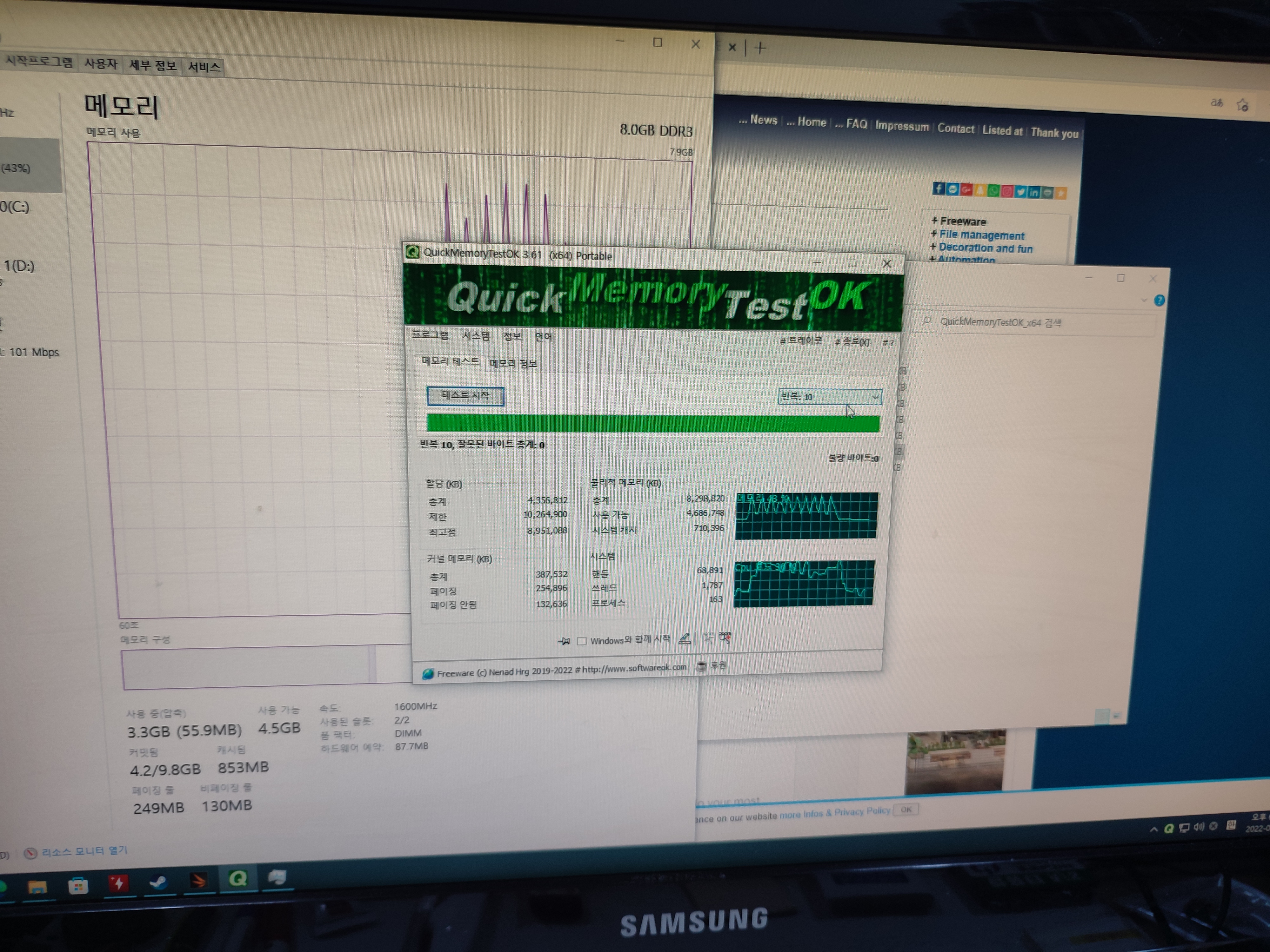
Task: Click the green Q QuickMemoryTestOK taskbar icon
Action: 238,879
